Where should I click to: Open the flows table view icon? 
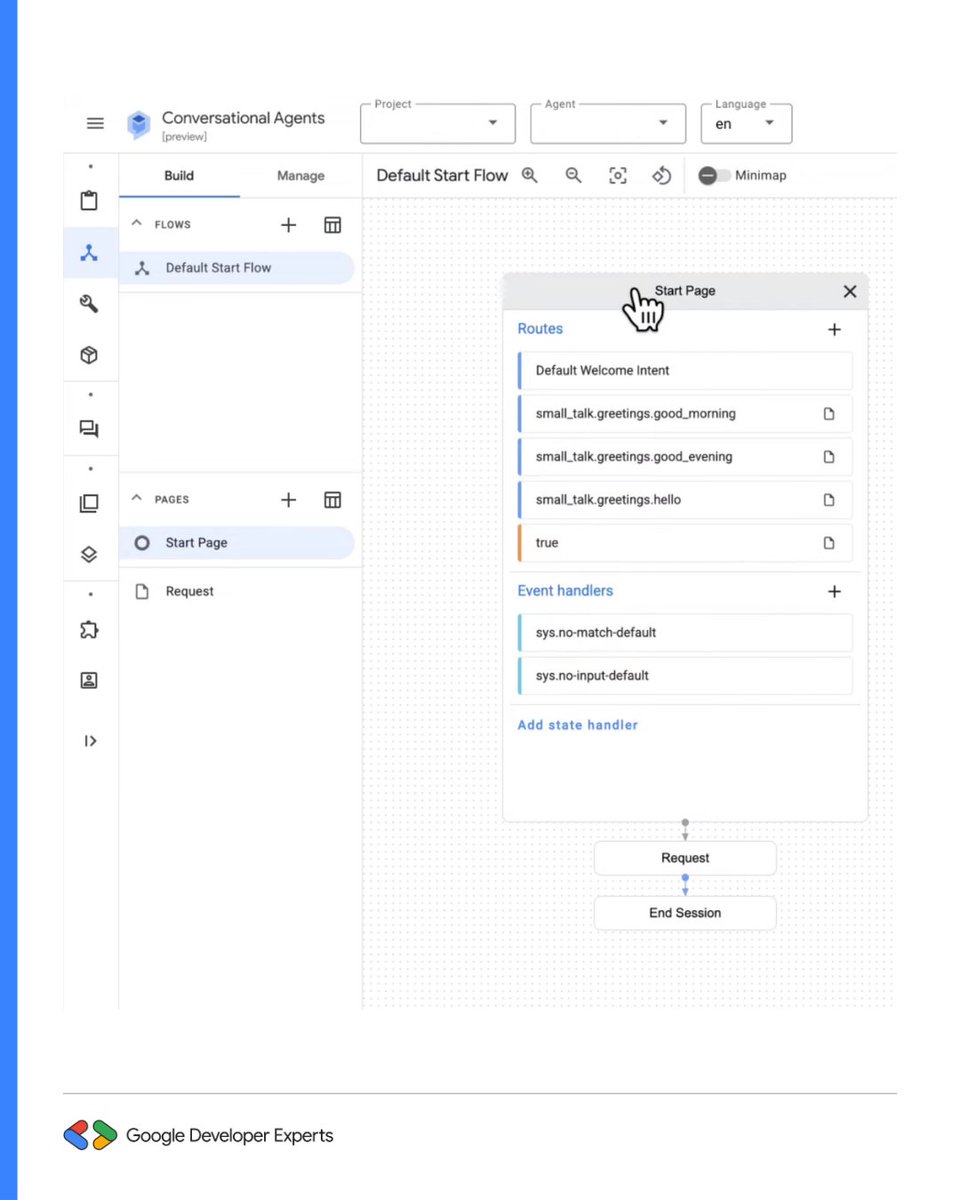333,225
